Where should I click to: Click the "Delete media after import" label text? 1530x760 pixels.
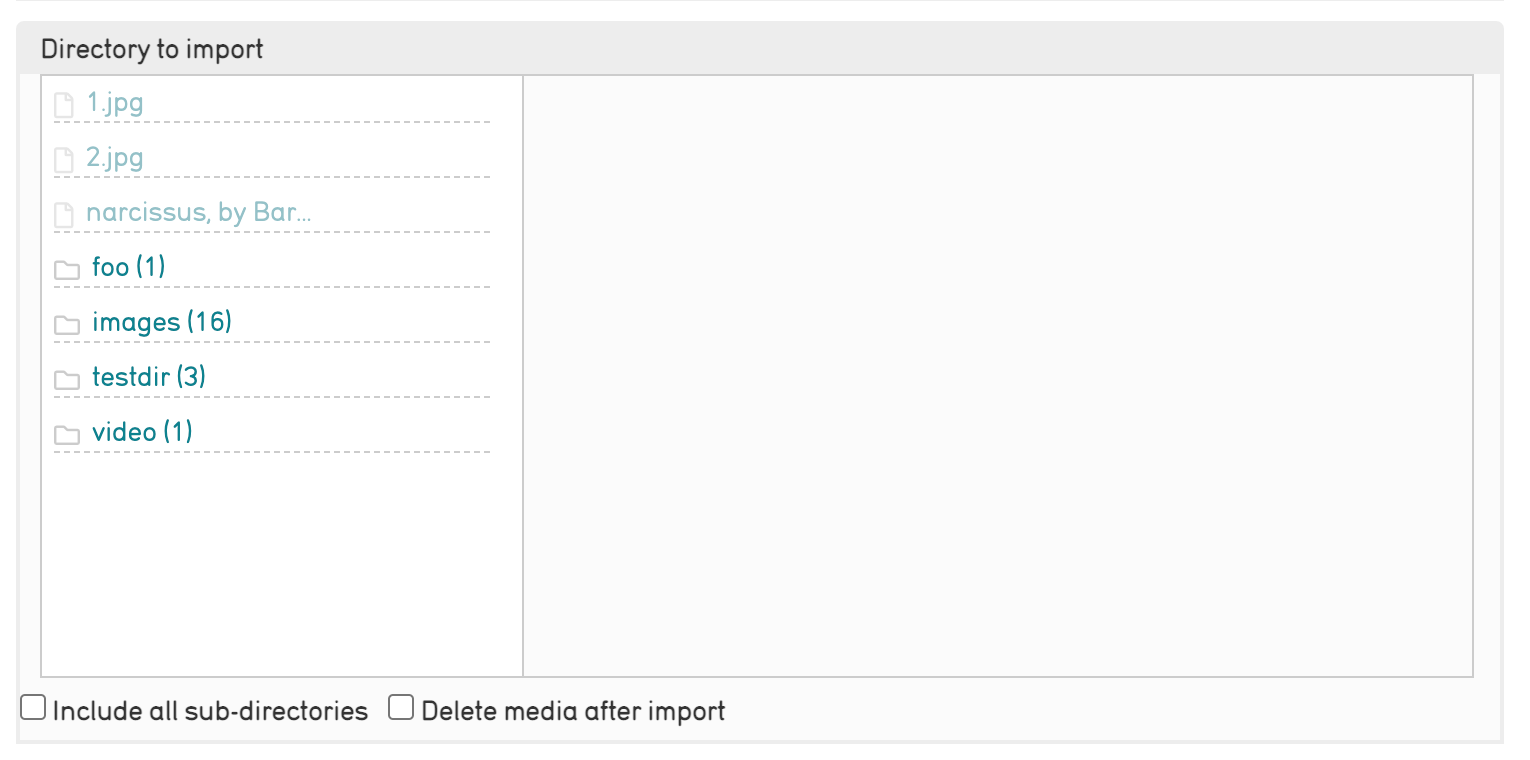[x=573, y=712]
